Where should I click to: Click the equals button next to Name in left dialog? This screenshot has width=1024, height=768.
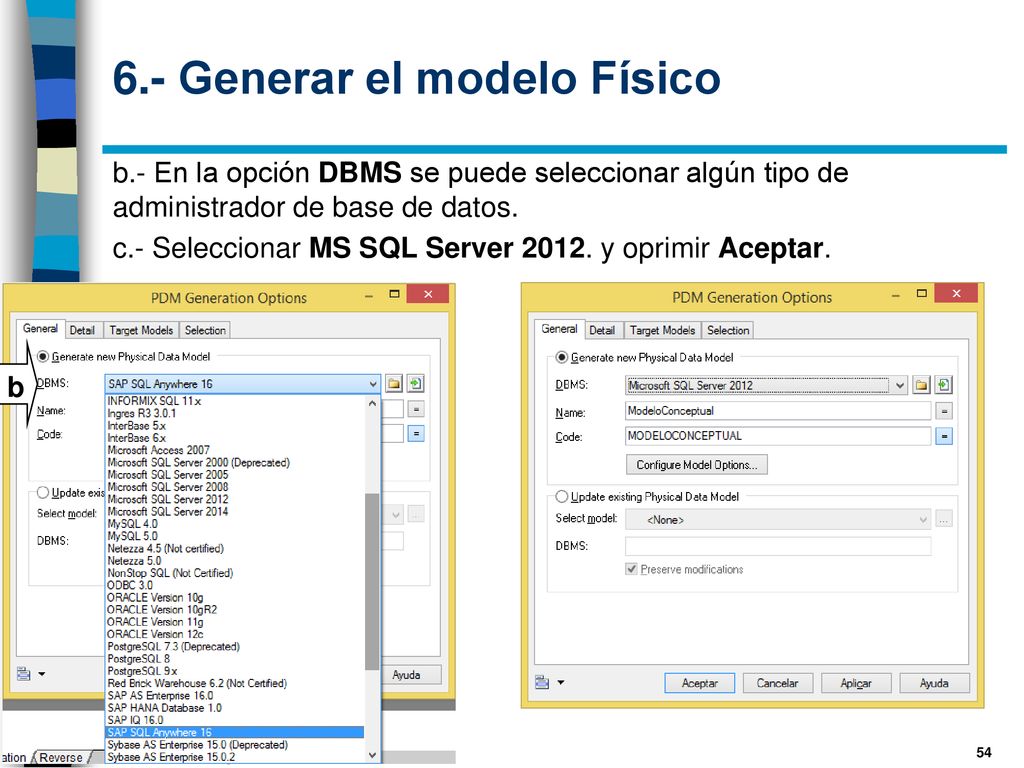click(416, 409)
